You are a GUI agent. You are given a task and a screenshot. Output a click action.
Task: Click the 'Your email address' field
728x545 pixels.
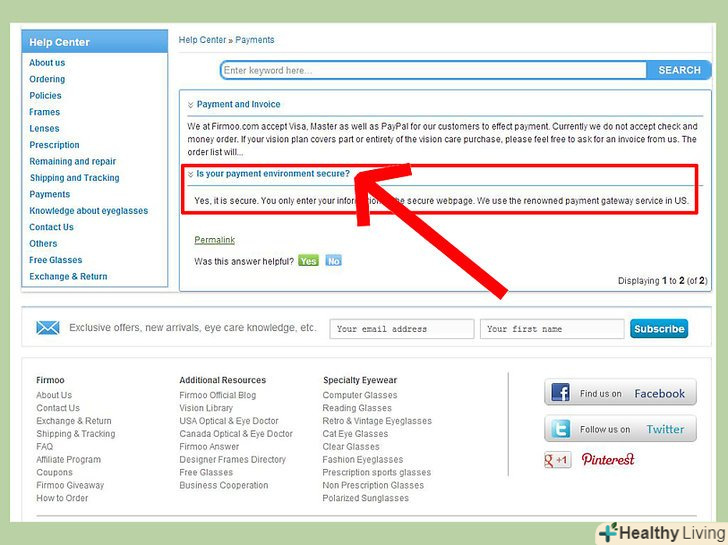(x=402, y=329)
